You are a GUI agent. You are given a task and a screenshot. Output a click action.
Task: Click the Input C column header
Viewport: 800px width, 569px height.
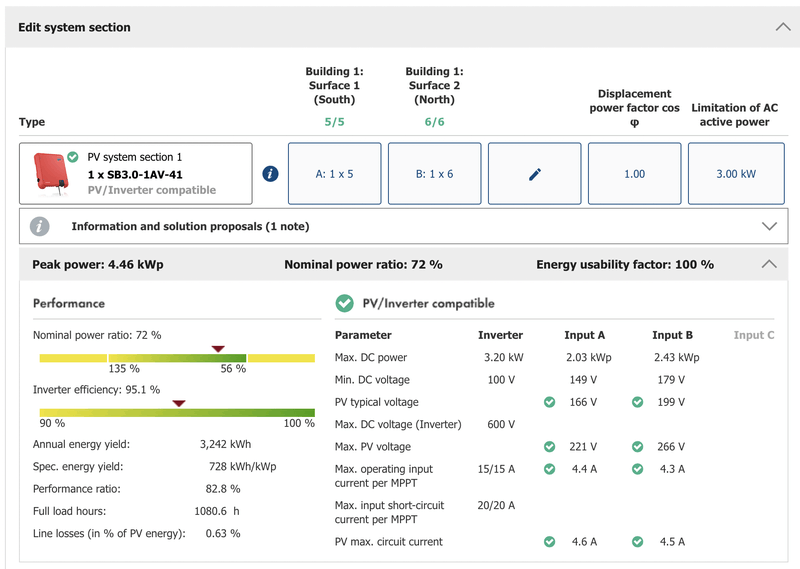pos(753,335)
